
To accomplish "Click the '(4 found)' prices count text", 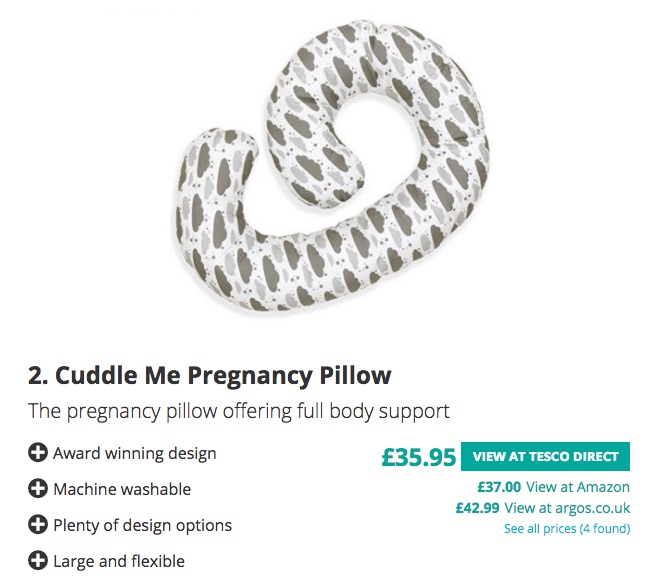I will point(604,528).
